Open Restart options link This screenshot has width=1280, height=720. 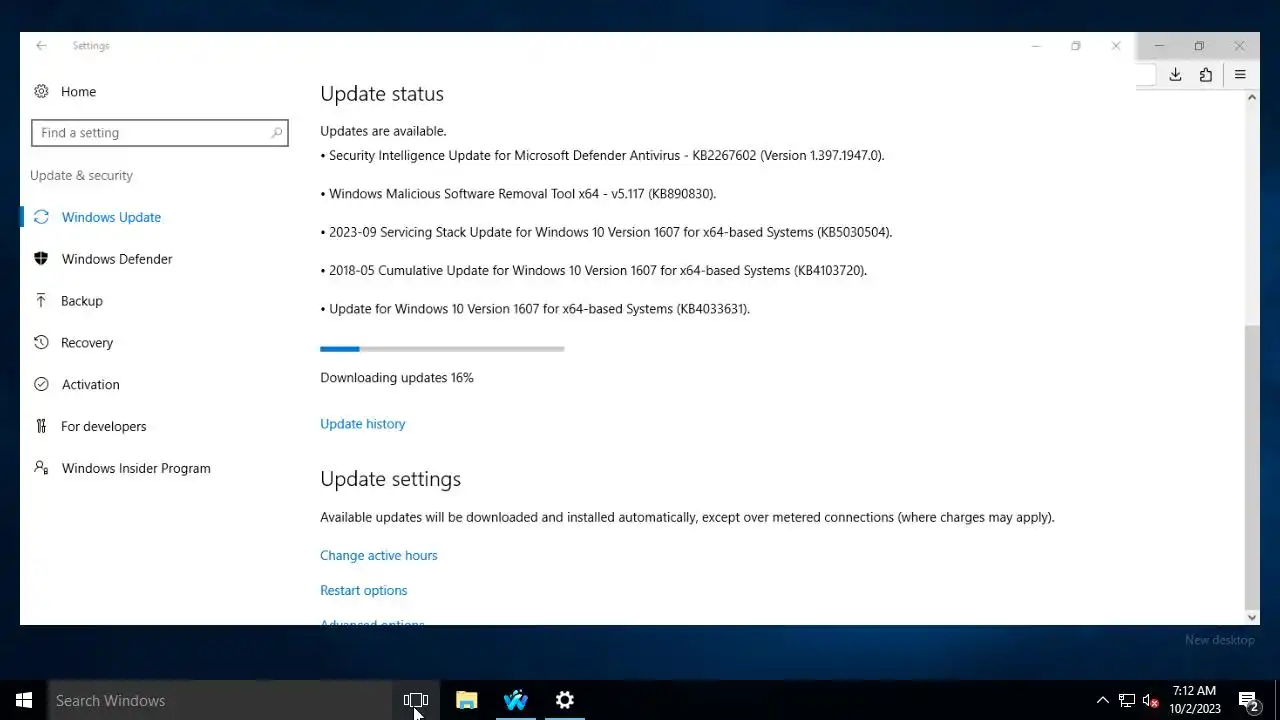(x=363, y=590)
